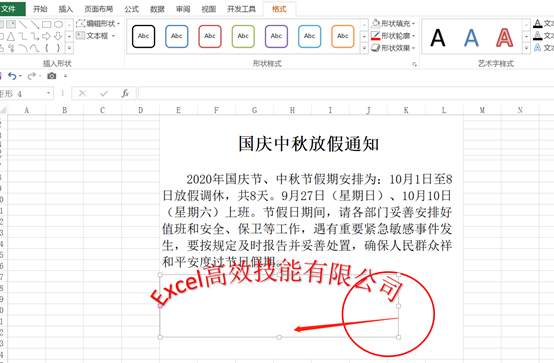554x363 pixels.
Task: Switch to the 视图 View tab
Action: 208,9
